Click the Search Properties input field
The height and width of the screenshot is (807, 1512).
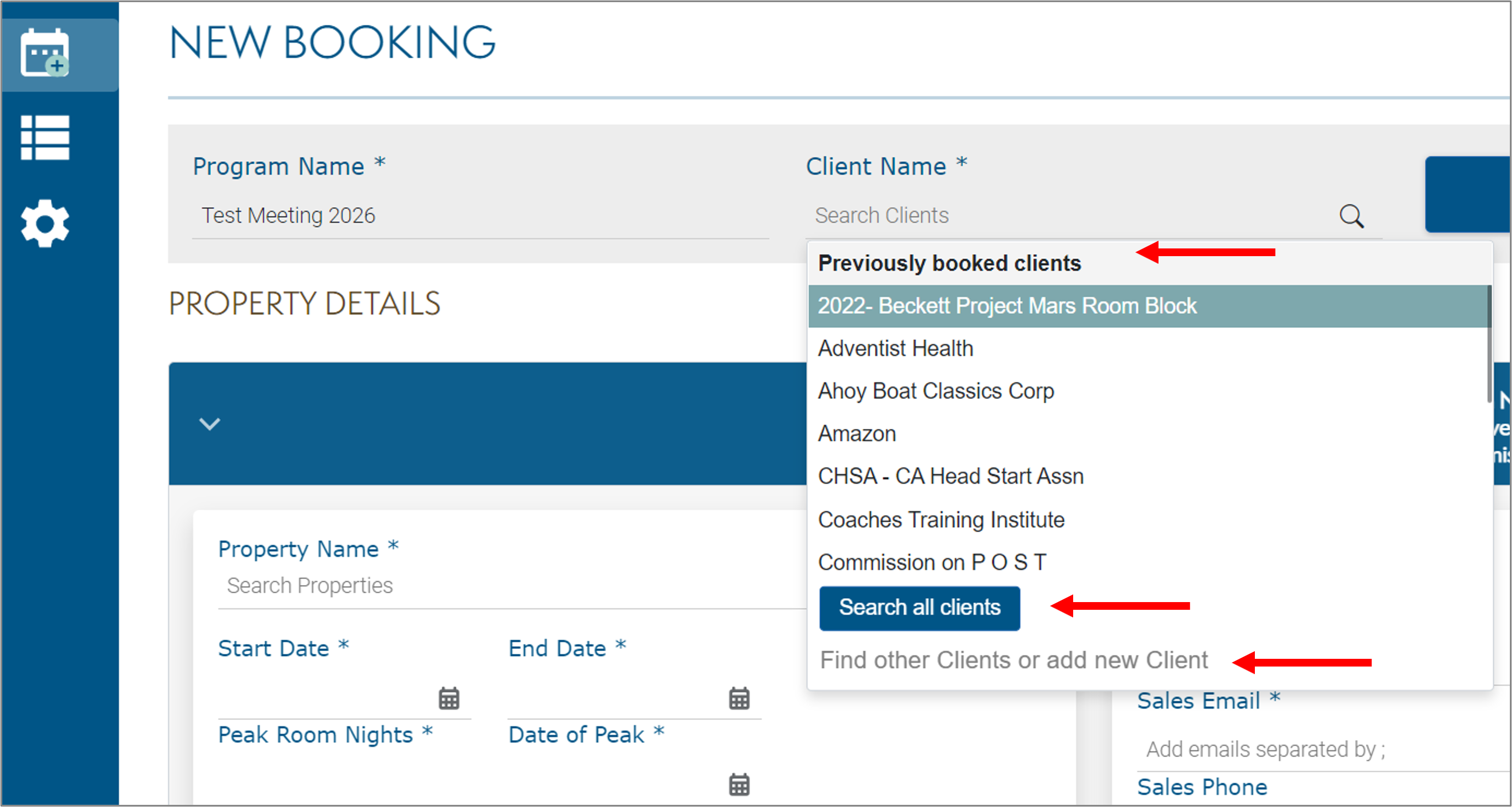click(310, 585)
